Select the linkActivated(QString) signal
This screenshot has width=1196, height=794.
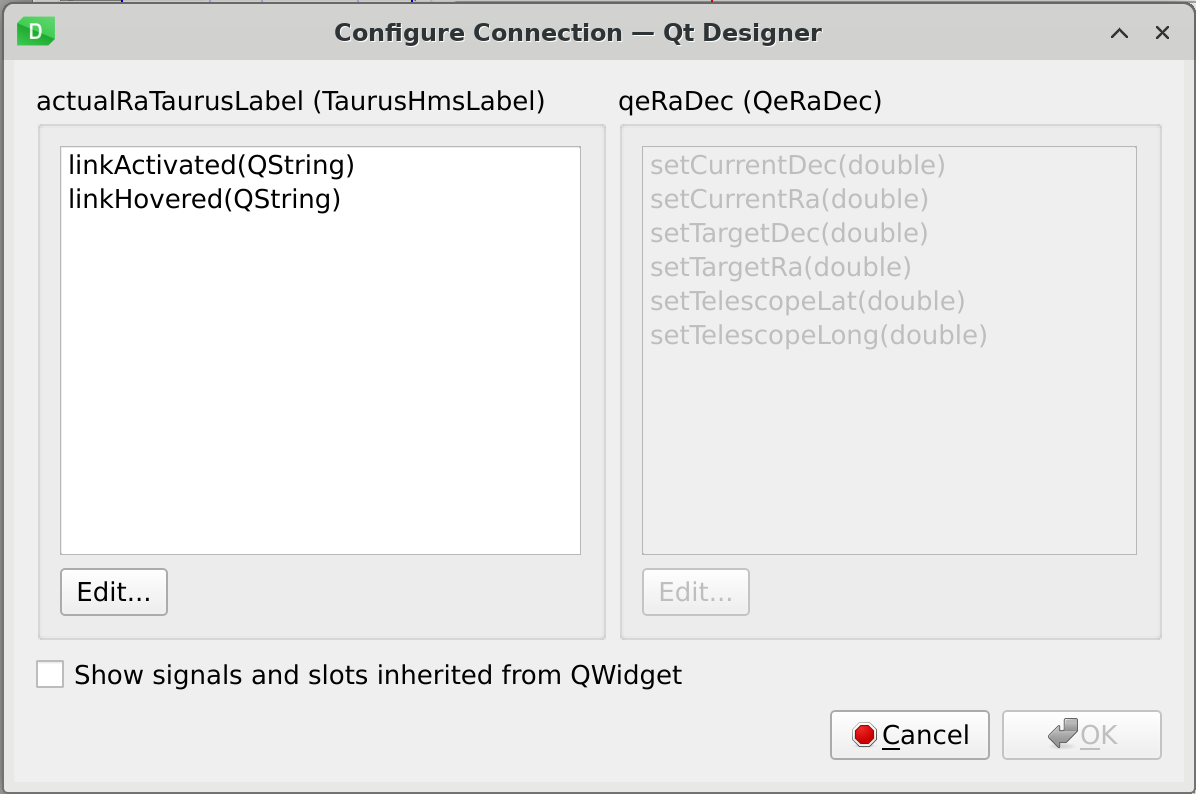(211, 164)
